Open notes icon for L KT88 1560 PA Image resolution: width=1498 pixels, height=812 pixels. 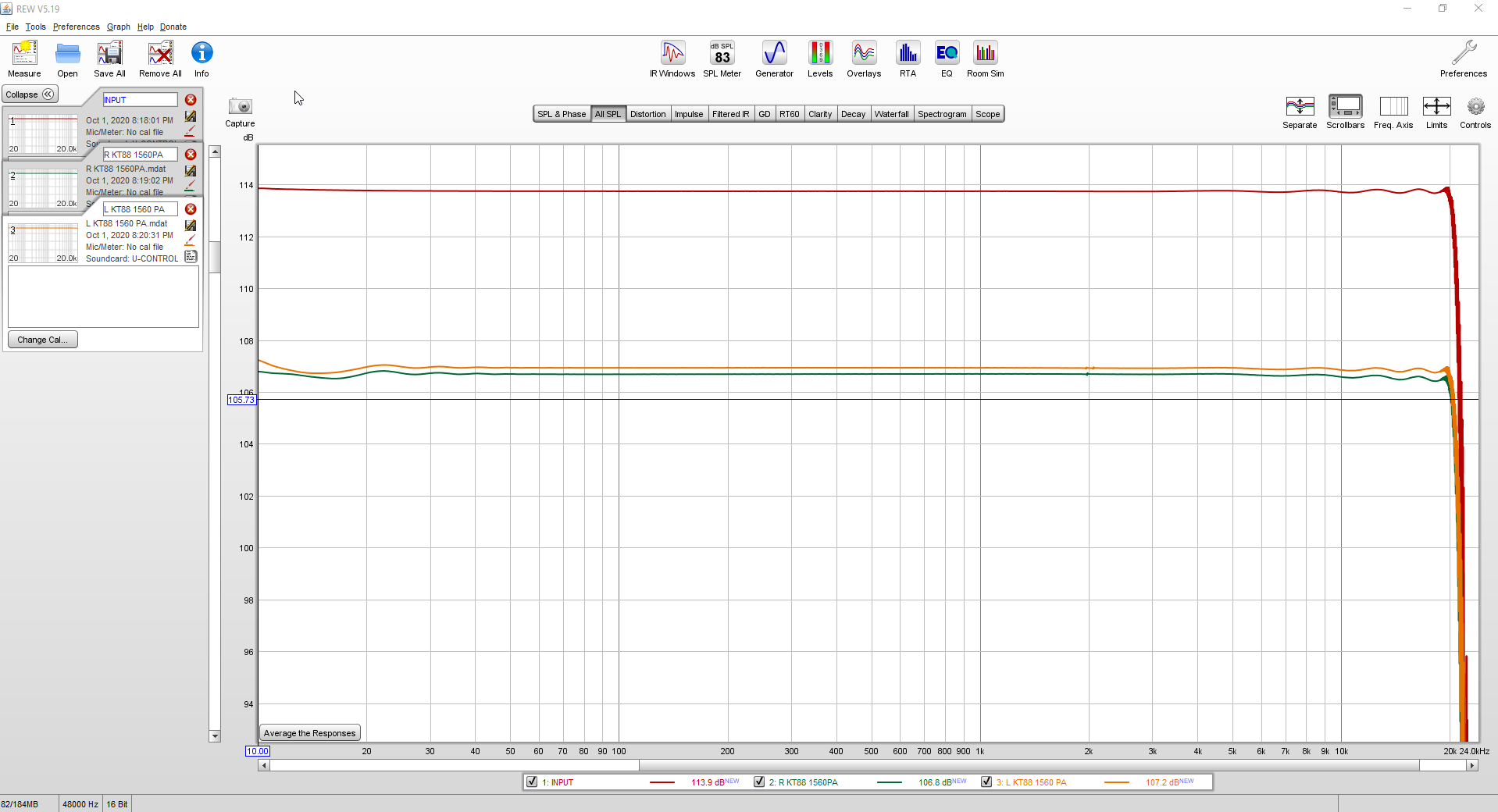pos(191,256)
